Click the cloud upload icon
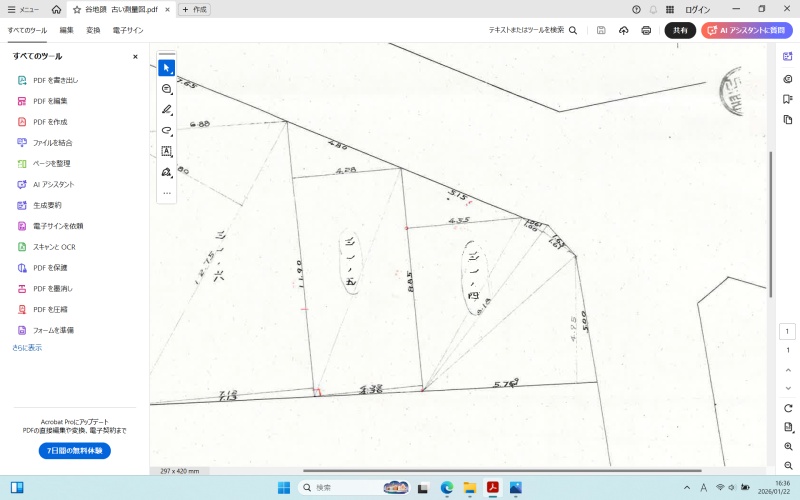 coord(624,30)
